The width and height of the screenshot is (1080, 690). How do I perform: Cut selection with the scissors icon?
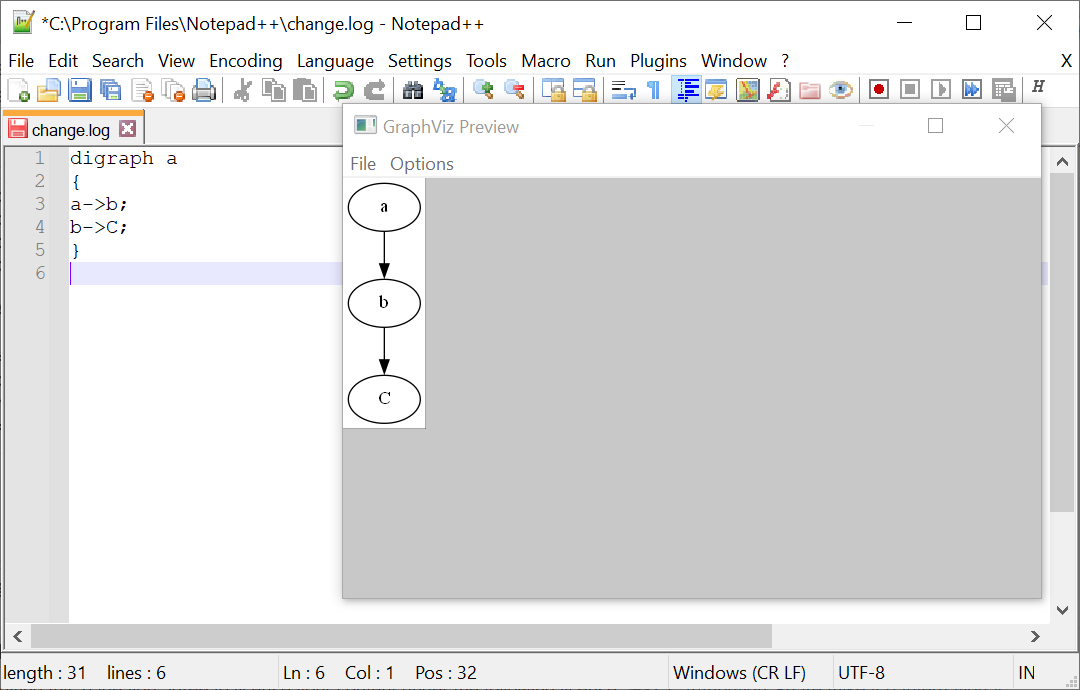click(x=242, y=90)
